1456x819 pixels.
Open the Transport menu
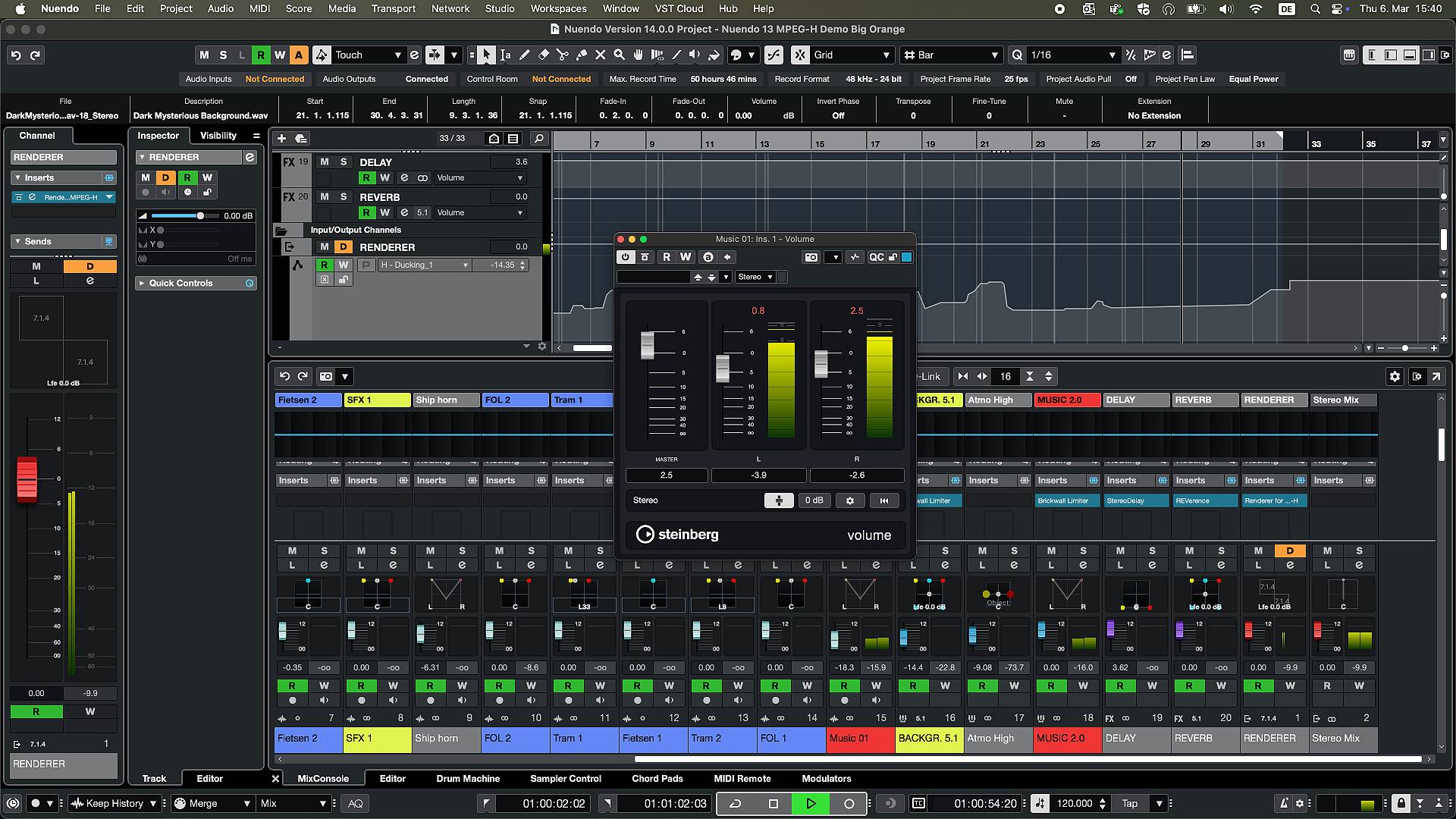(393, 8)
